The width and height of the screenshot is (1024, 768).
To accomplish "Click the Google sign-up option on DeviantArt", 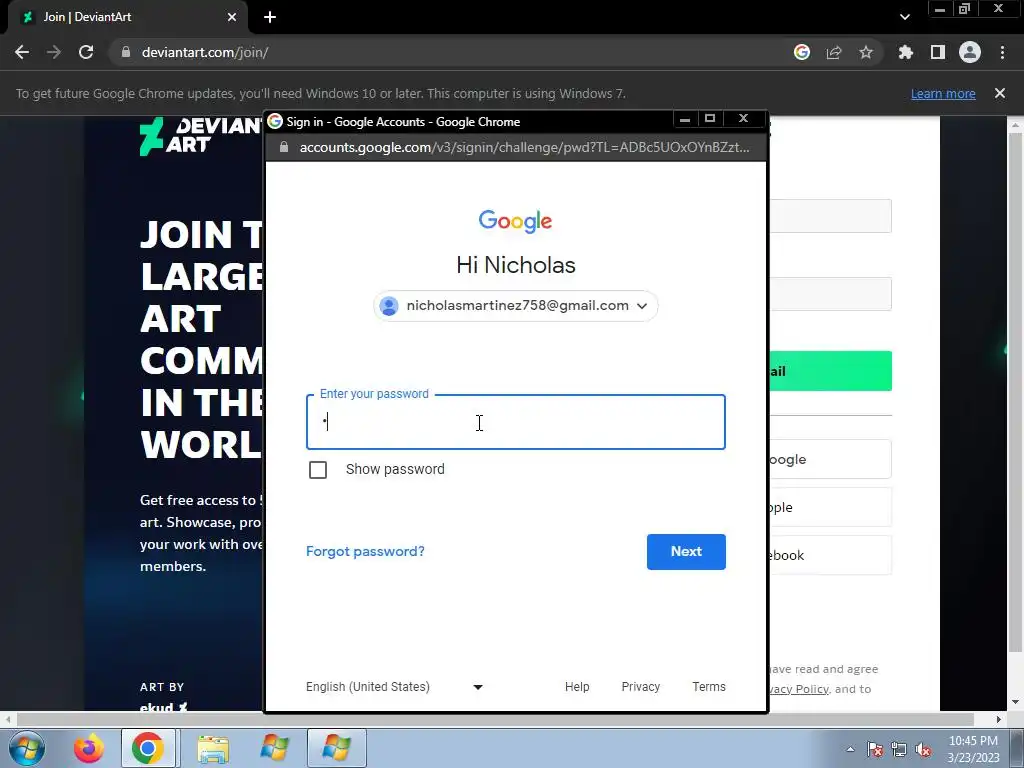I will (830, 459).
